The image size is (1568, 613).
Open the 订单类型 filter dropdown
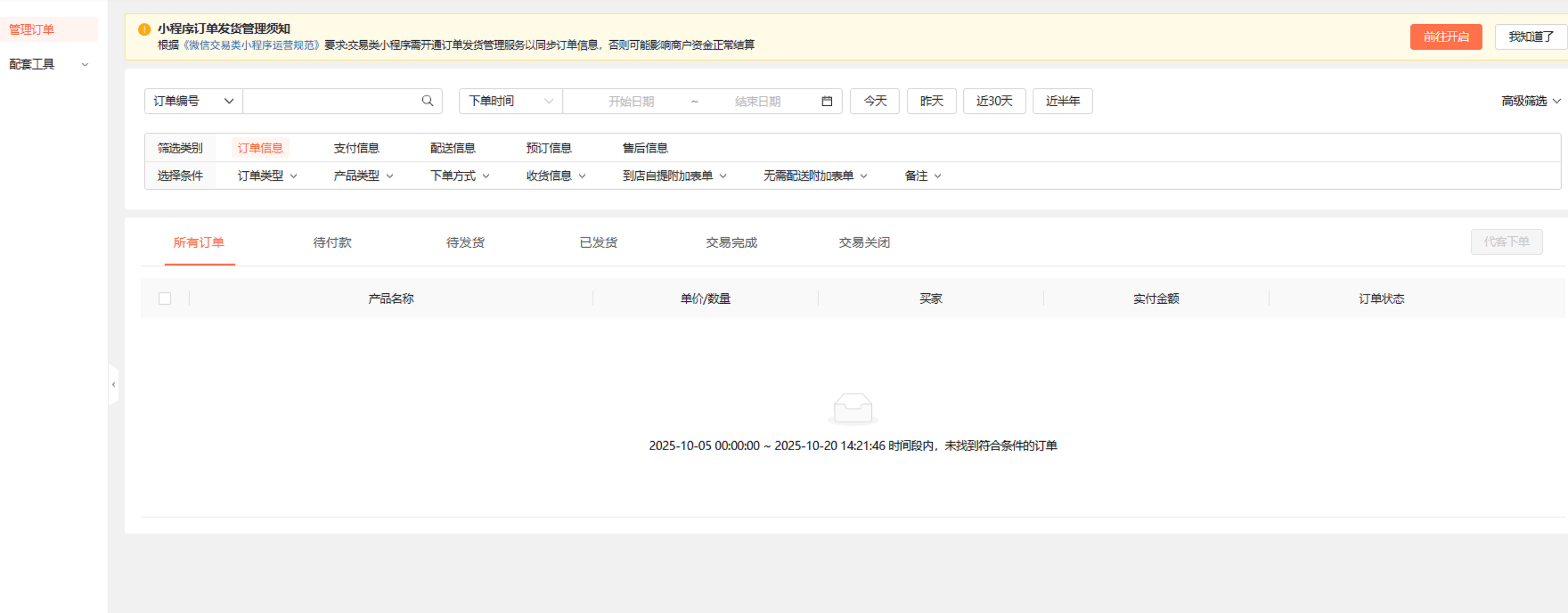point(267,176)
